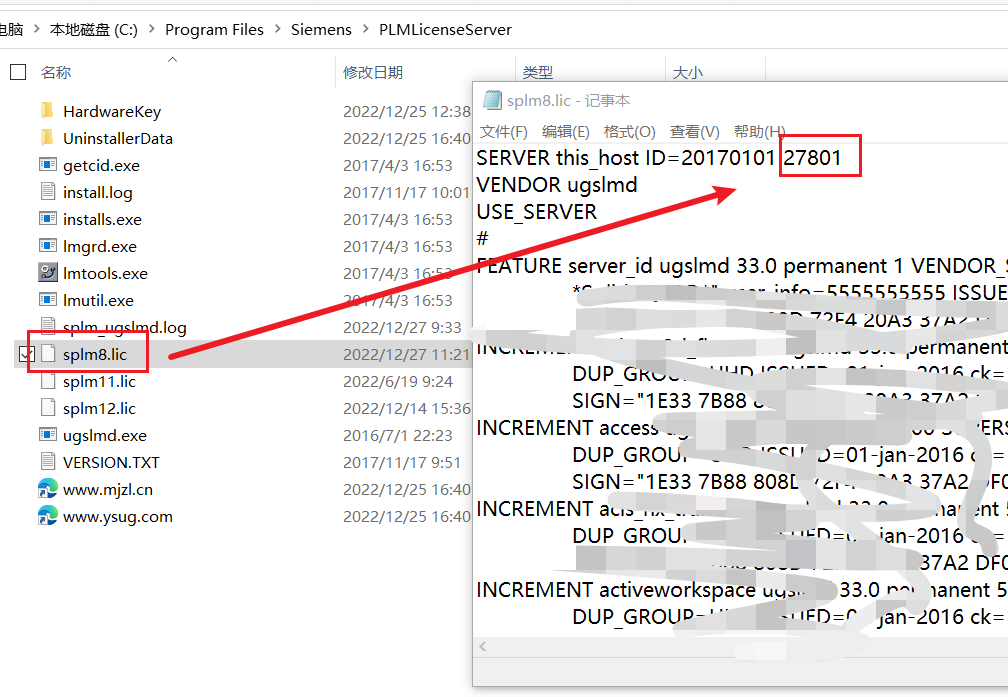Sort files by 修改日期 column header

tap(373, 72)
